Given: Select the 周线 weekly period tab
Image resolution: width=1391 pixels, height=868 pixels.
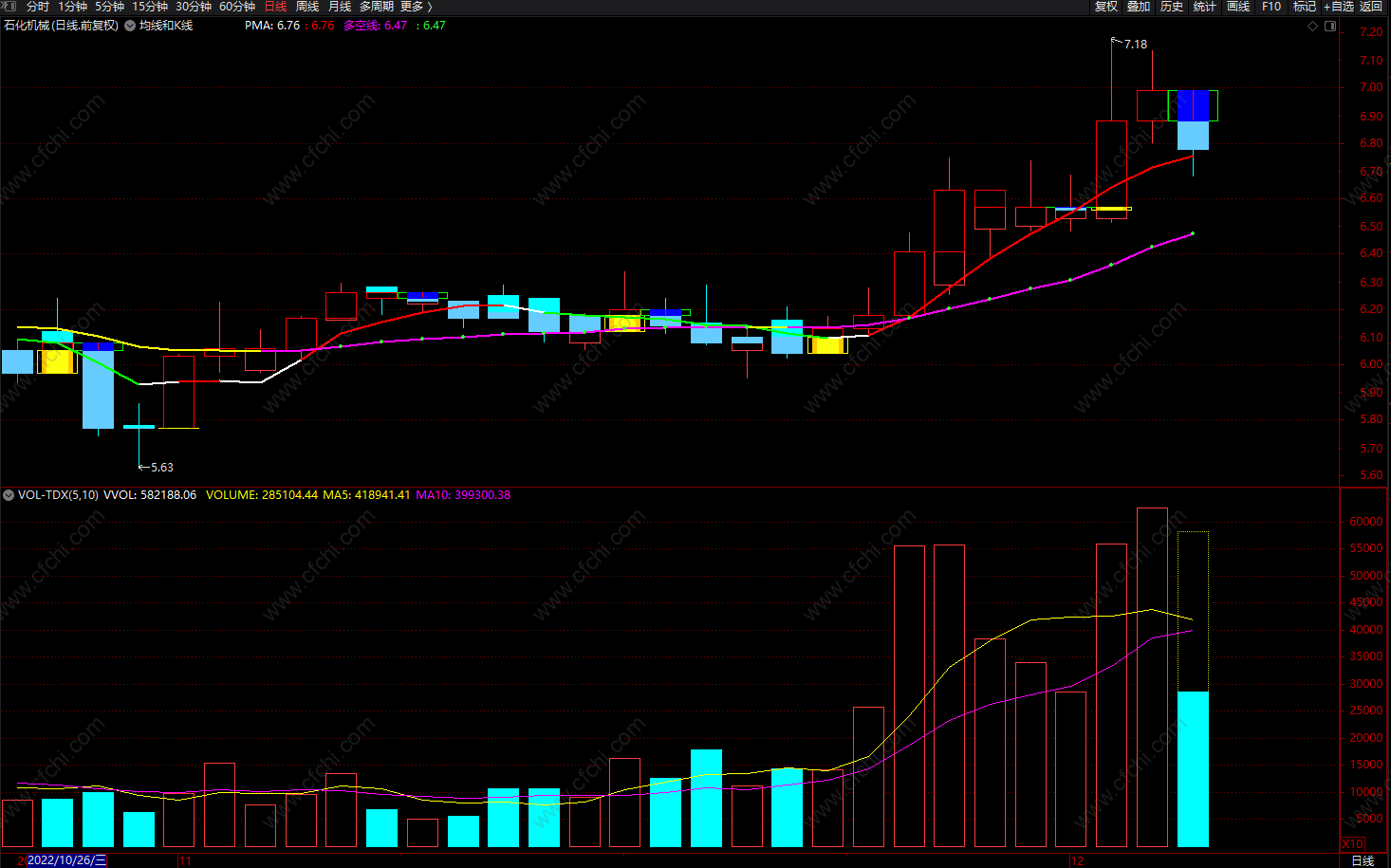Looking at the screenshot, I should click(307, 7).
